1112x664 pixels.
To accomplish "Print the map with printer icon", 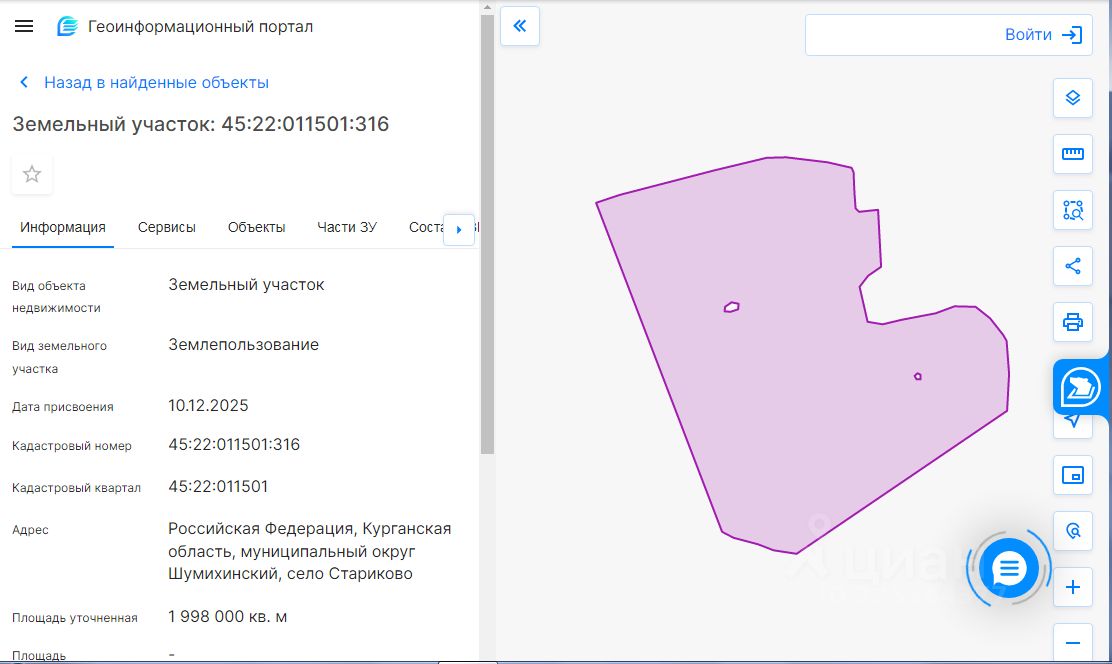I will coord(1072,322).
